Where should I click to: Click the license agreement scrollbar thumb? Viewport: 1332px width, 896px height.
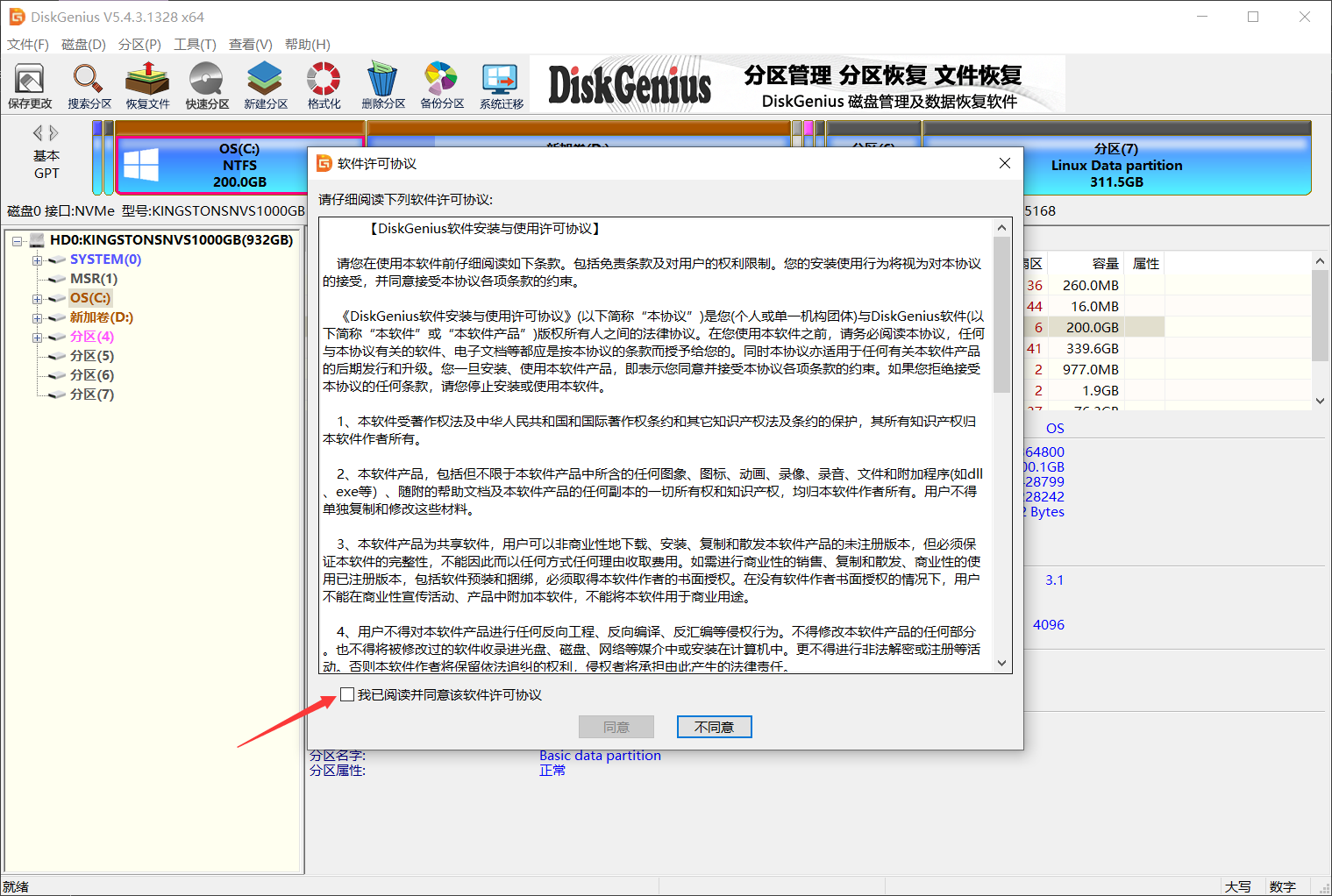[x=1001, y=314]
